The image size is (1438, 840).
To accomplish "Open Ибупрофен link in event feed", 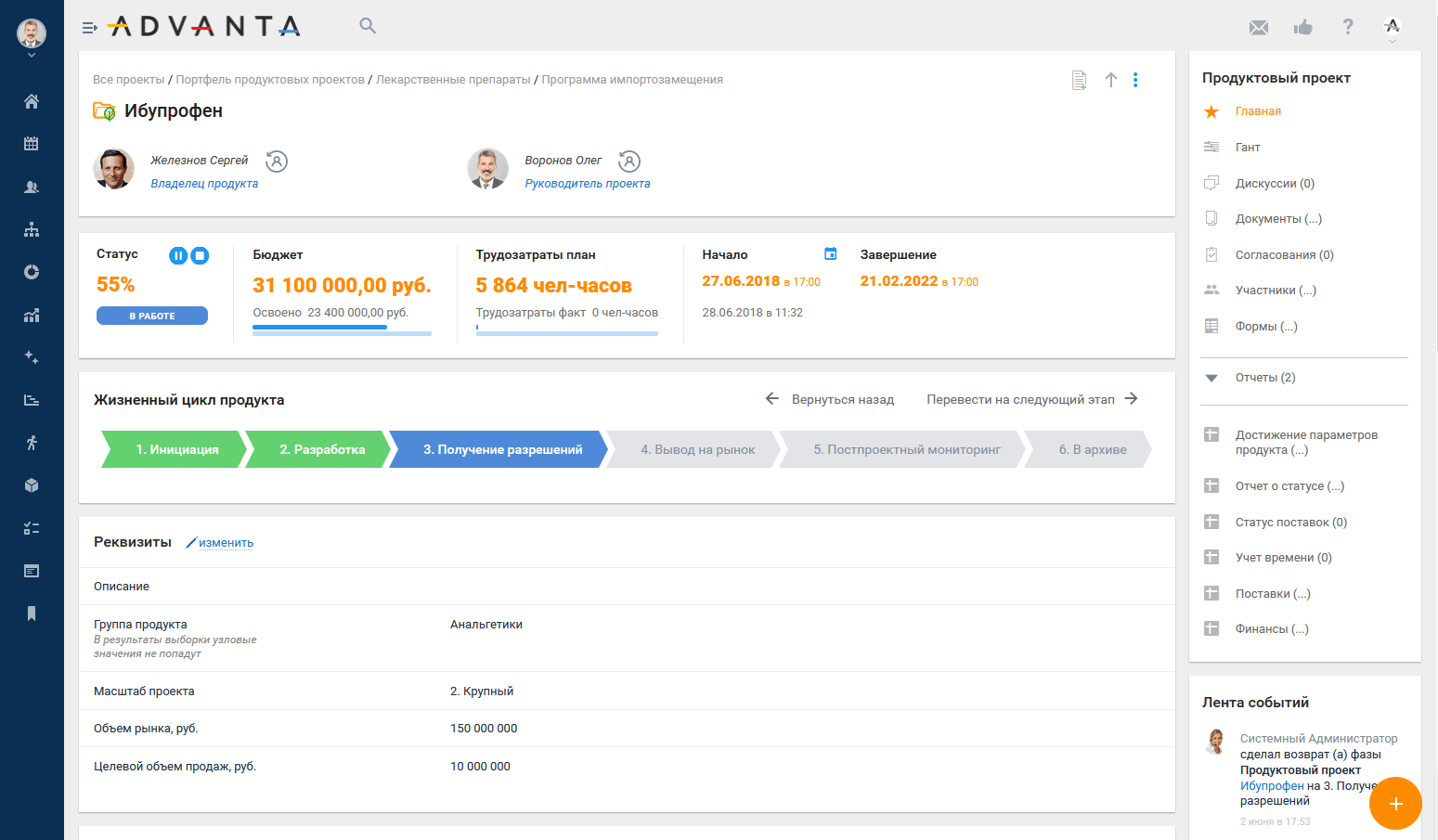I will point(1272,786).
